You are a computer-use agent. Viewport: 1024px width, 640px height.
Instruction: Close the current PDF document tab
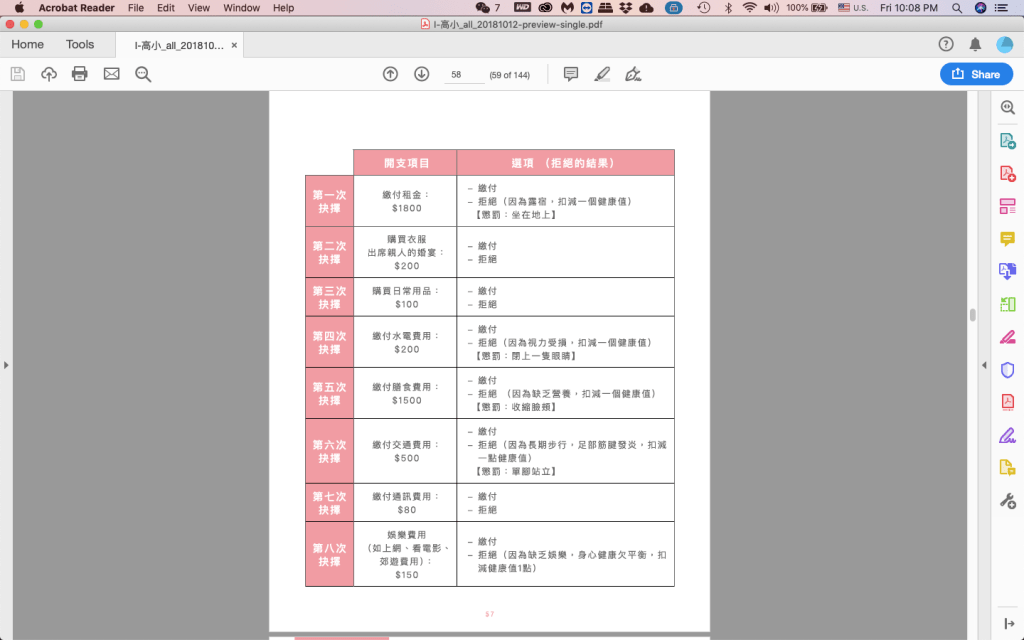coord(235,45)
